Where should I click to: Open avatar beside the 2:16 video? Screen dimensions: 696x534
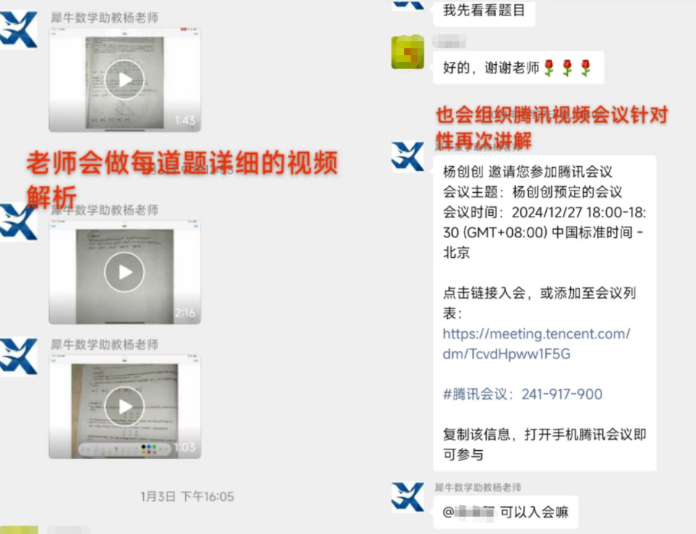coord(19,222)
